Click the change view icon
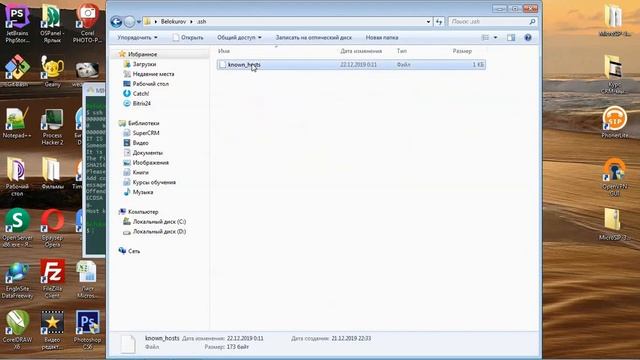The width and height of the screenshot is (640, 360). tap(485, 38)
